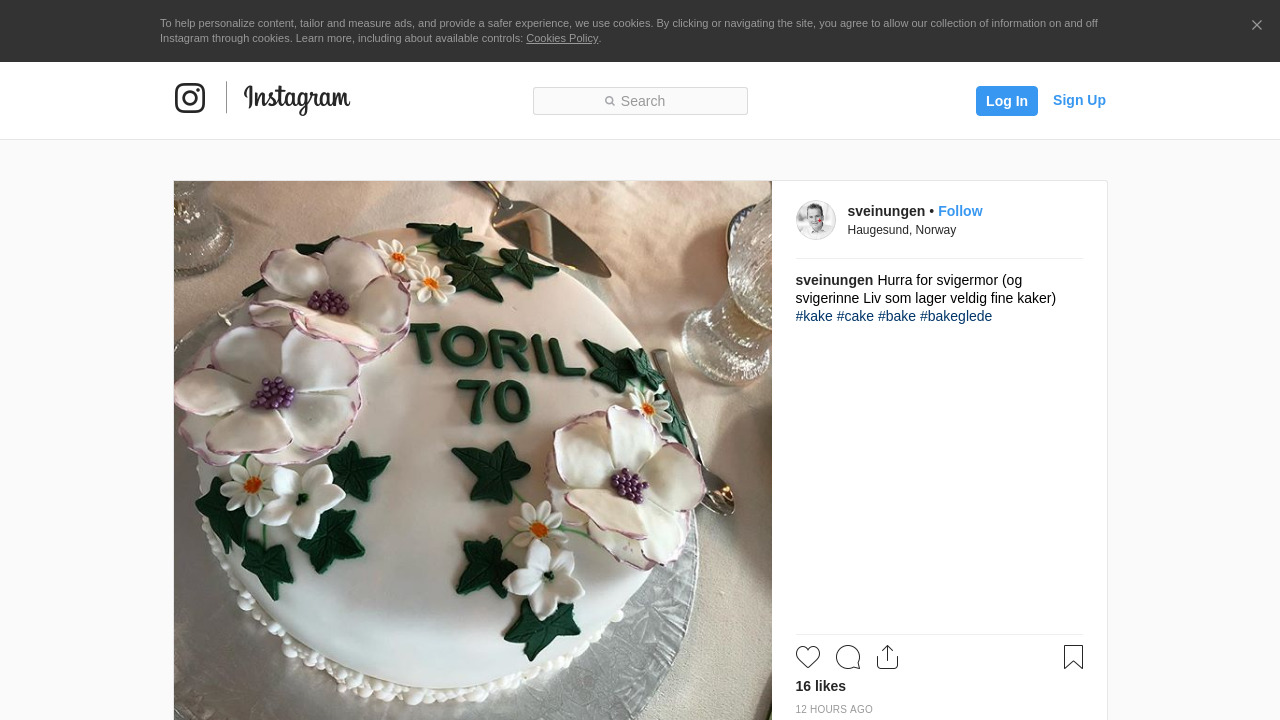Screen dimensions: 1280x720
Task: Click the Instagram camera logo icon
Action: 190,98
